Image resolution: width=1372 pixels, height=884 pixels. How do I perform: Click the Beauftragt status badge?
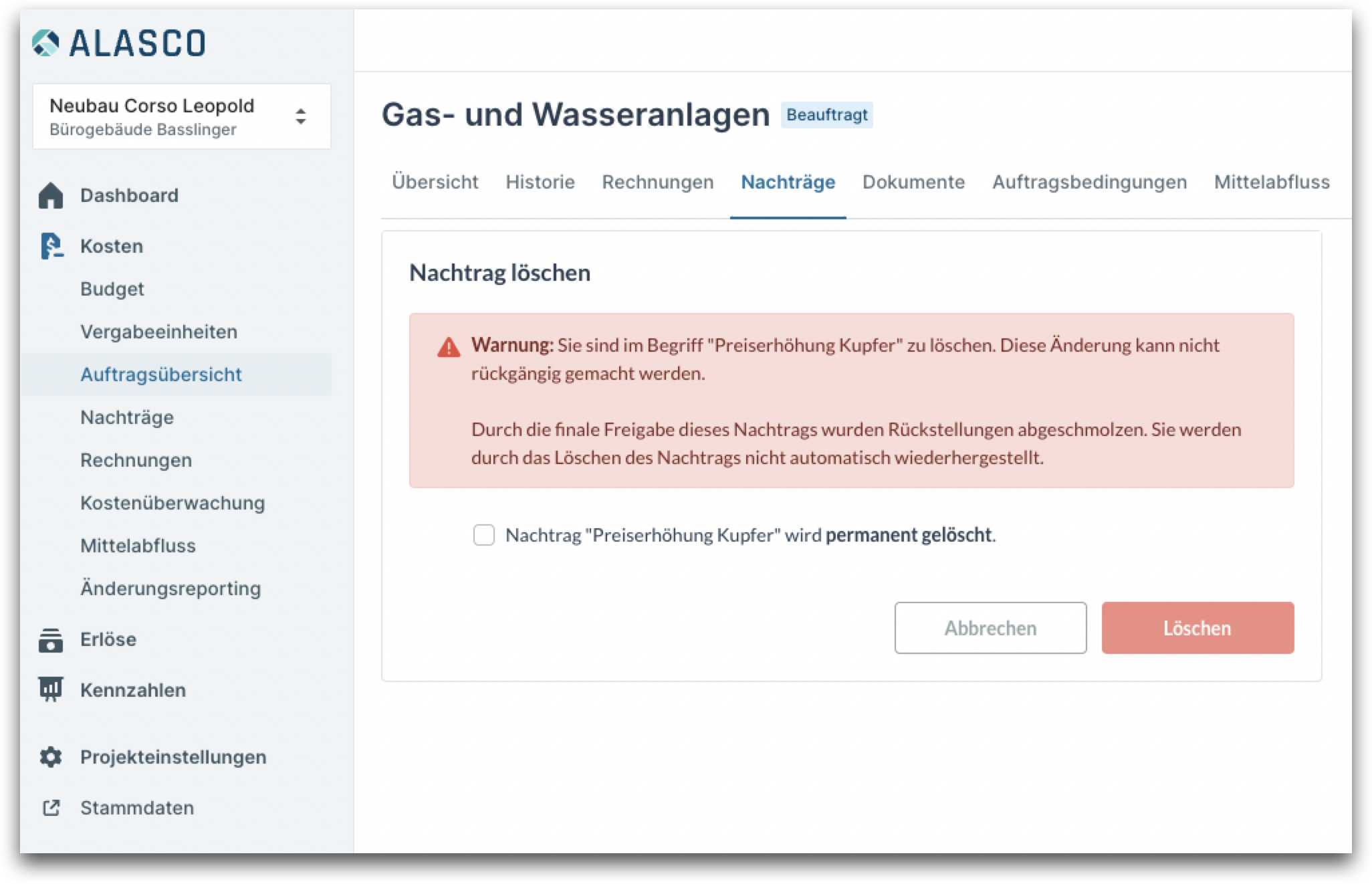[826, 115]
